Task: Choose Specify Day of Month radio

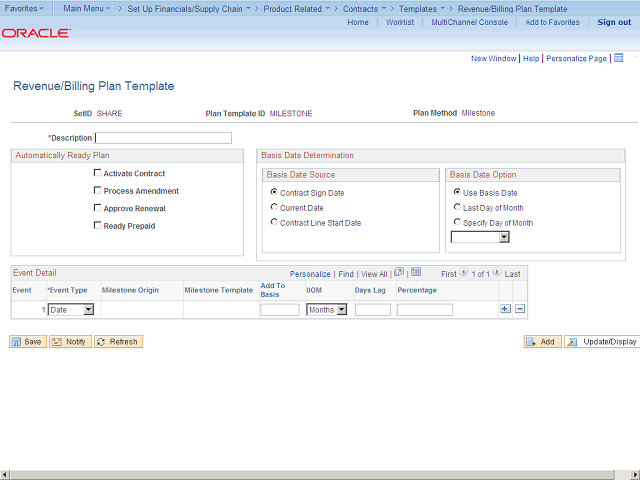Action: coord(457,222)
